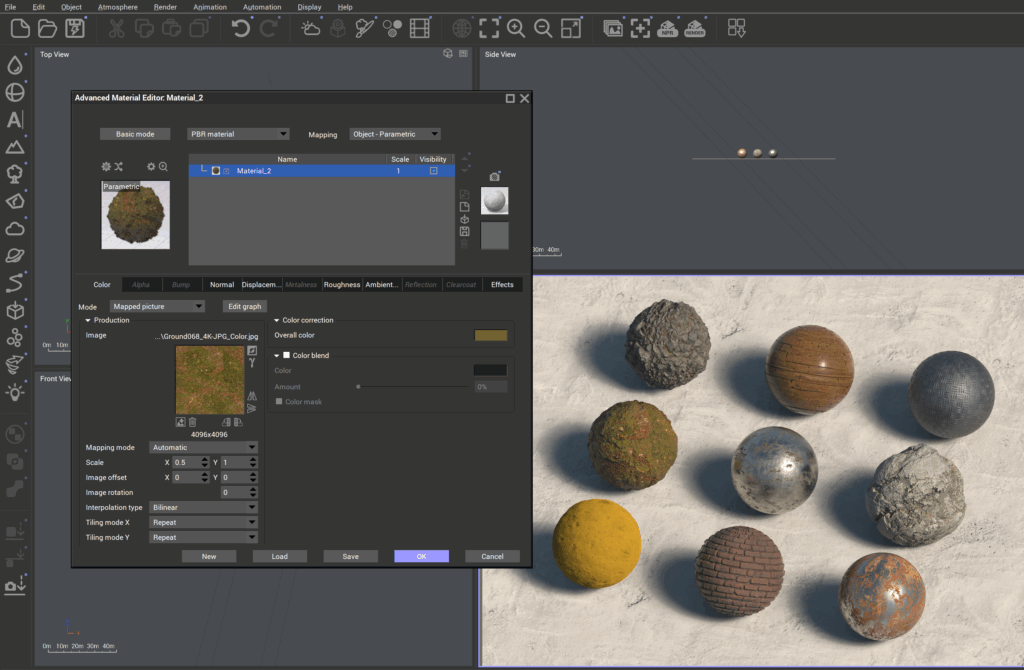This screenshot has width=1024, height=670.
Task: Switch to the Roughness tab
Action: click(341, 285)
